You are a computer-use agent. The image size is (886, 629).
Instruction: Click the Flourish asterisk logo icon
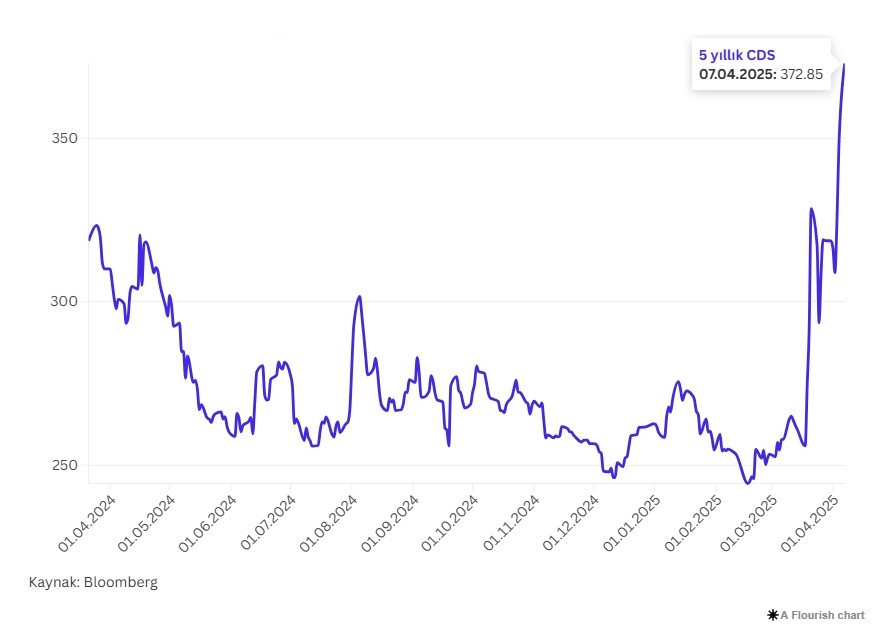coord(772,615)
